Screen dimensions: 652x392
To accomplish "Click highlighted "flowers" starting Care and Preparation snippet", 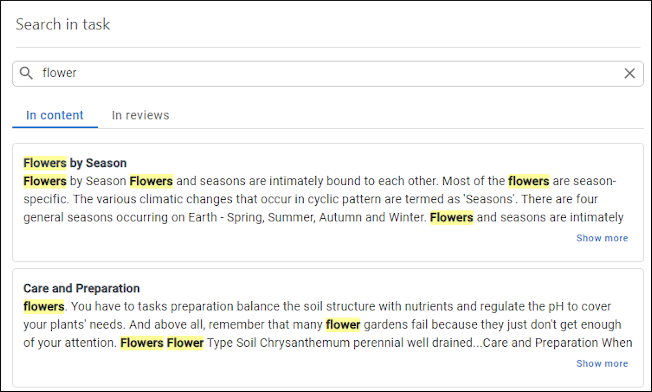I will (44, 307).
